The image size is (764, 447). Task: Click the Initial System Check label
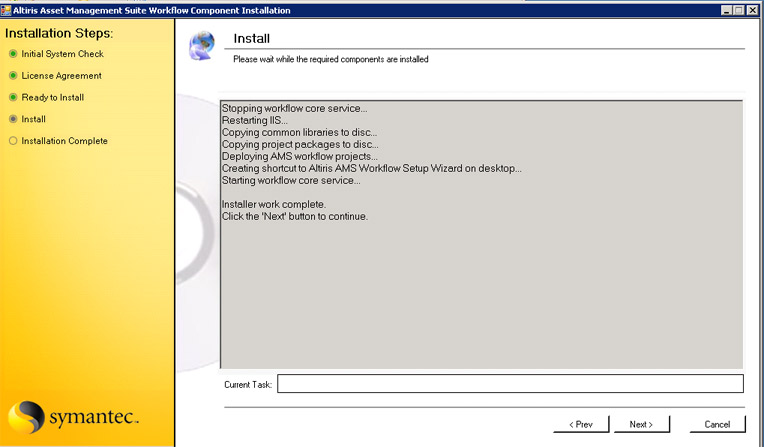(x=62, y=54)
